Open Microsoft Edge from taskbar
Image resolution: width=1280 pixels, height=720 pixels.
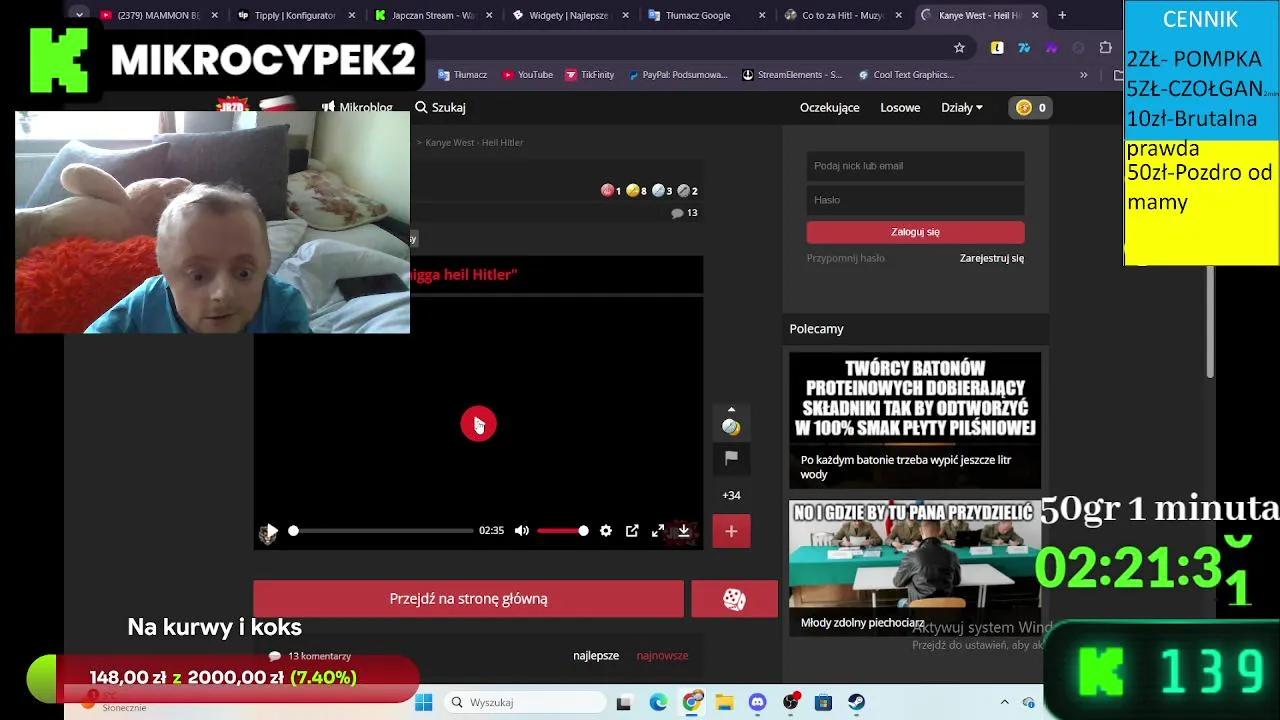tap(658, 702)
